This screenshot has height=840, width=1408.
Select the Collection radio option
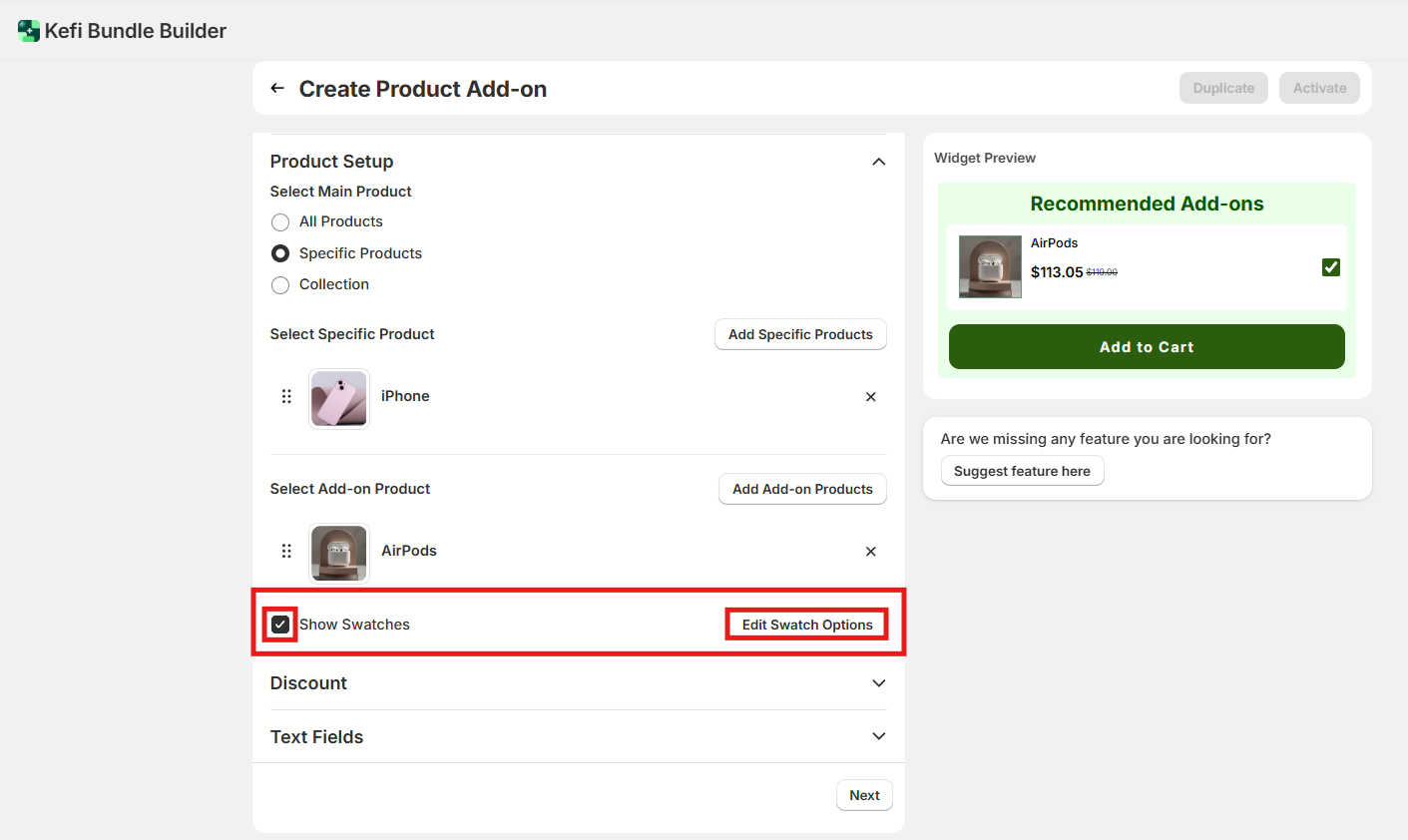pos(280,285)
